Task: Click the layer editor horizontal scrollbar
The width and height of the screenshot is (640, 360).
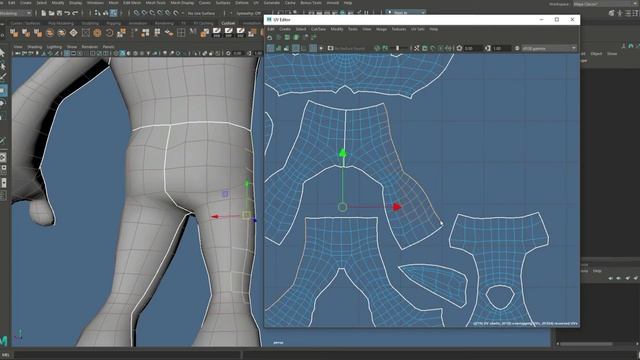Action: 587,344
